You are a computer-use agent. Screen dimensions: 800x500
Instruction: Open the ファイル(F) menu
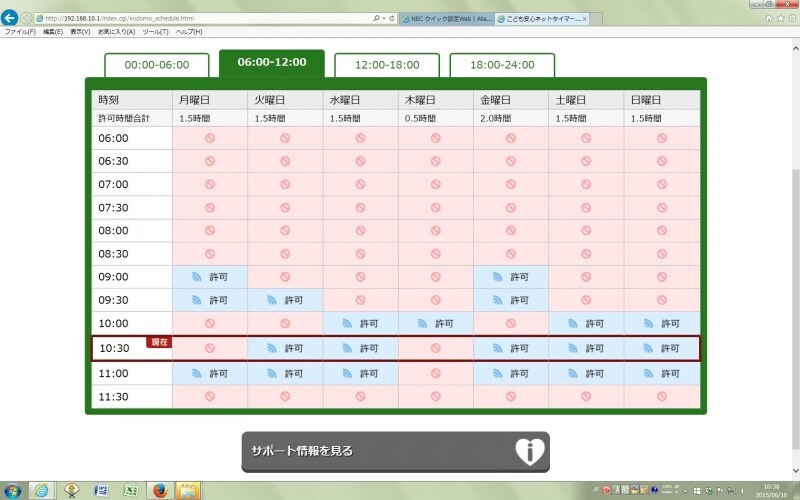coord(20,32)
